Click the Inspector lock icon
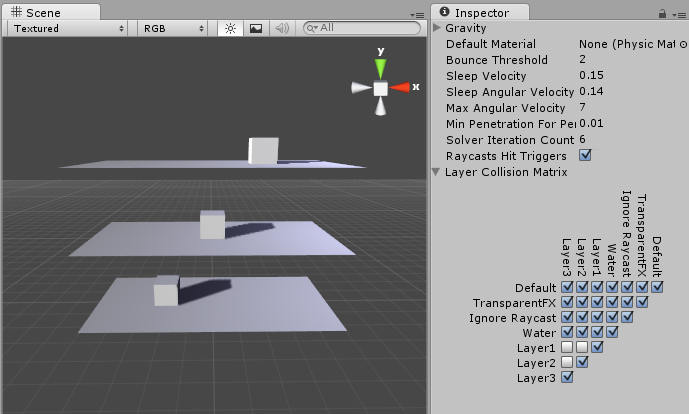Image resolution: width=689 pixels, height=414 pixels. [663, 13]
